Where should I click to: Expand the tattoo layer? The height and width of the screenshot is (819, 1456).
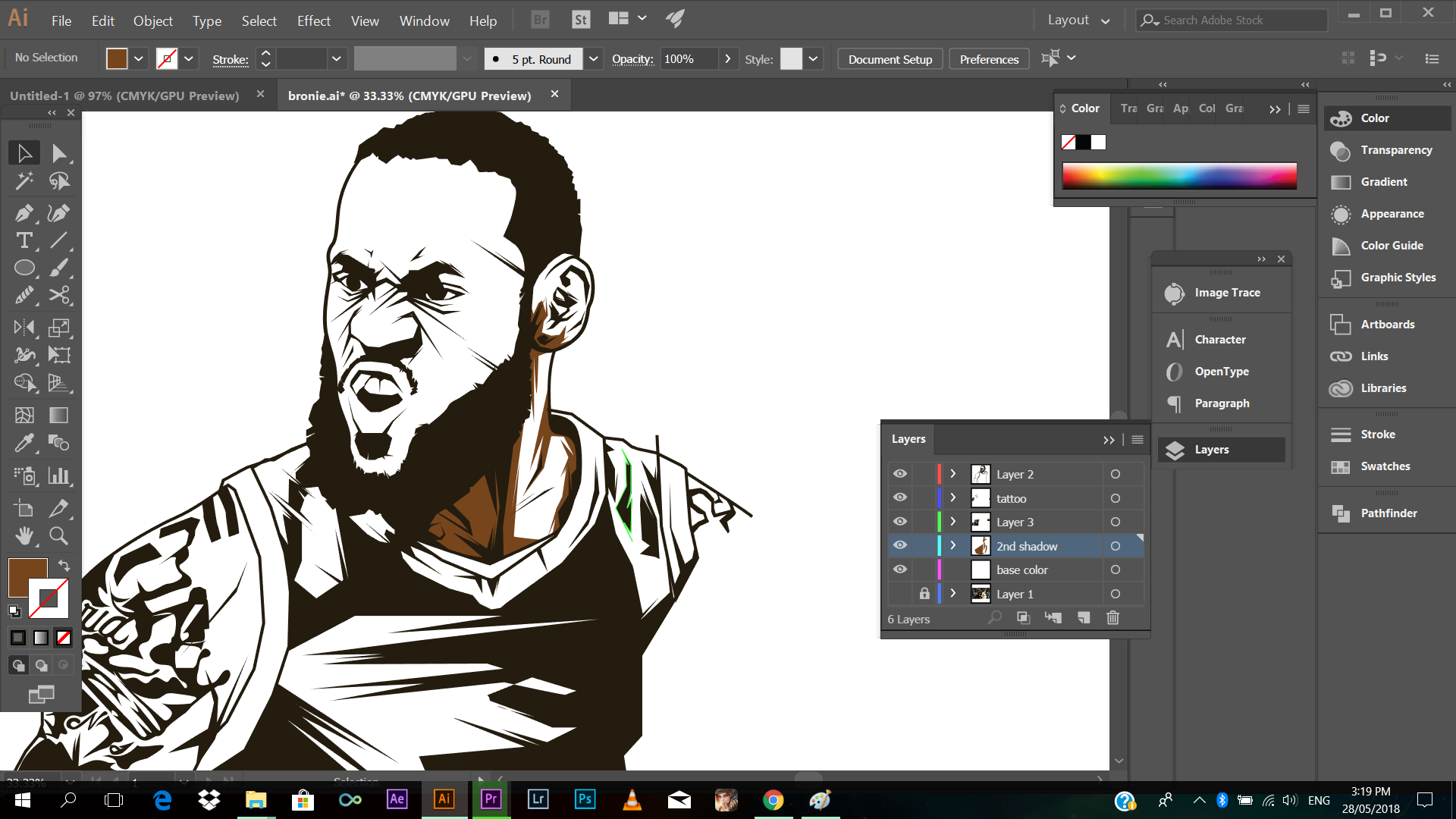(953, 497)
